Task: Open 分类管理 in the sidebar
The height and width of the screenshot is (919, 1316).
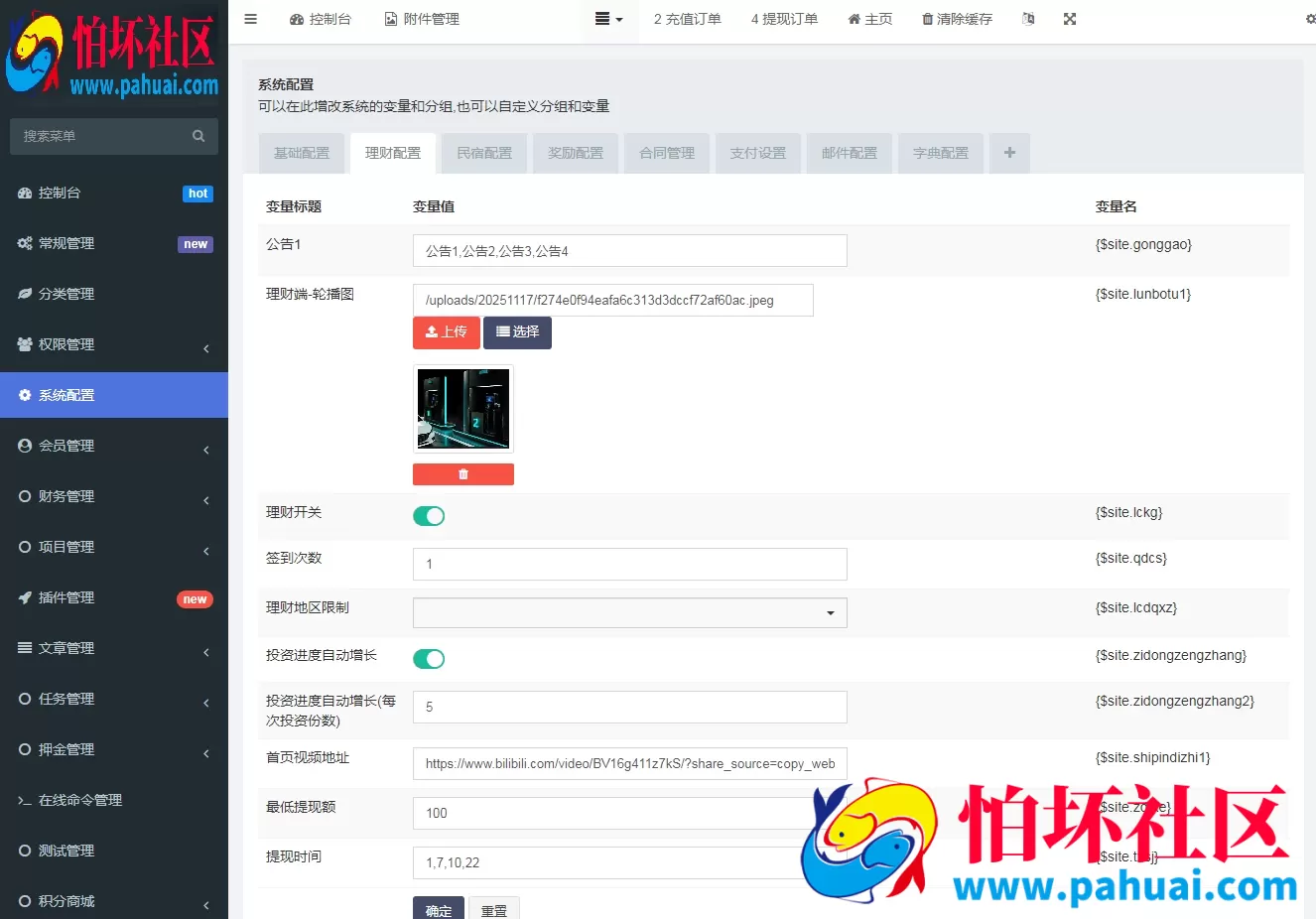Action: (x=114, y=294)
